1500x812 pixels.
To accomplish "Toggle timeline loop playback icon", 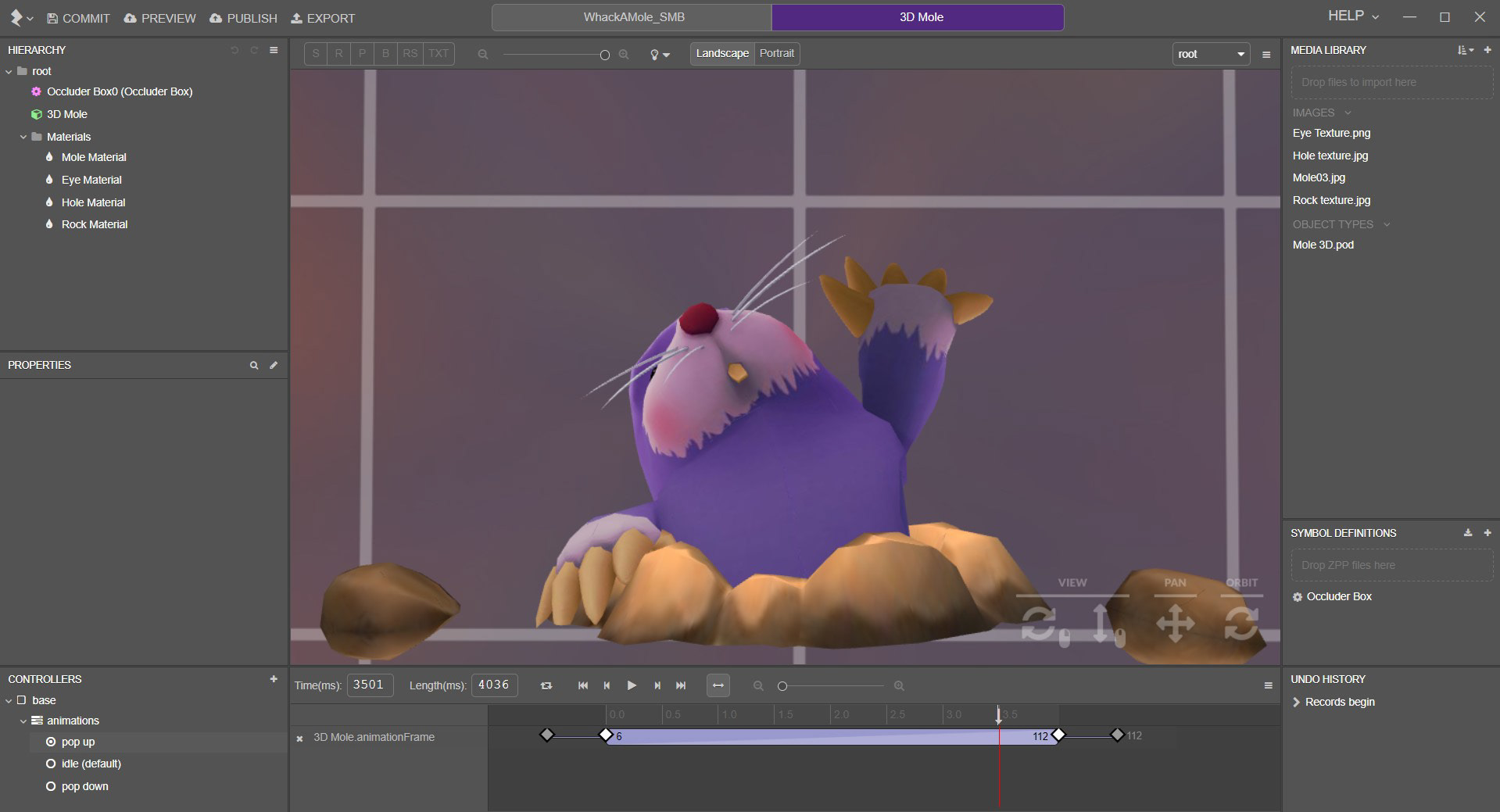I will coord(546,685).
